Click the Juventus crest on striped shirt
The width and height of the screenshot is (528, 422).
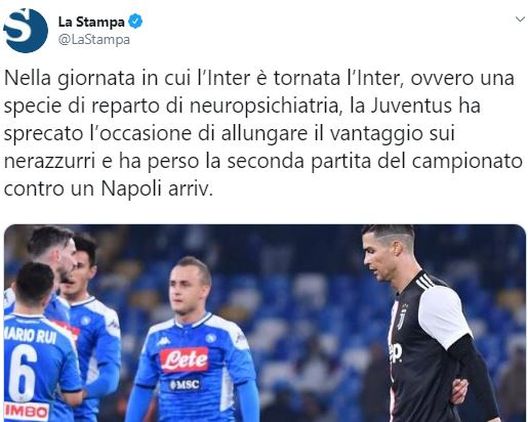[x=401, y=317]
